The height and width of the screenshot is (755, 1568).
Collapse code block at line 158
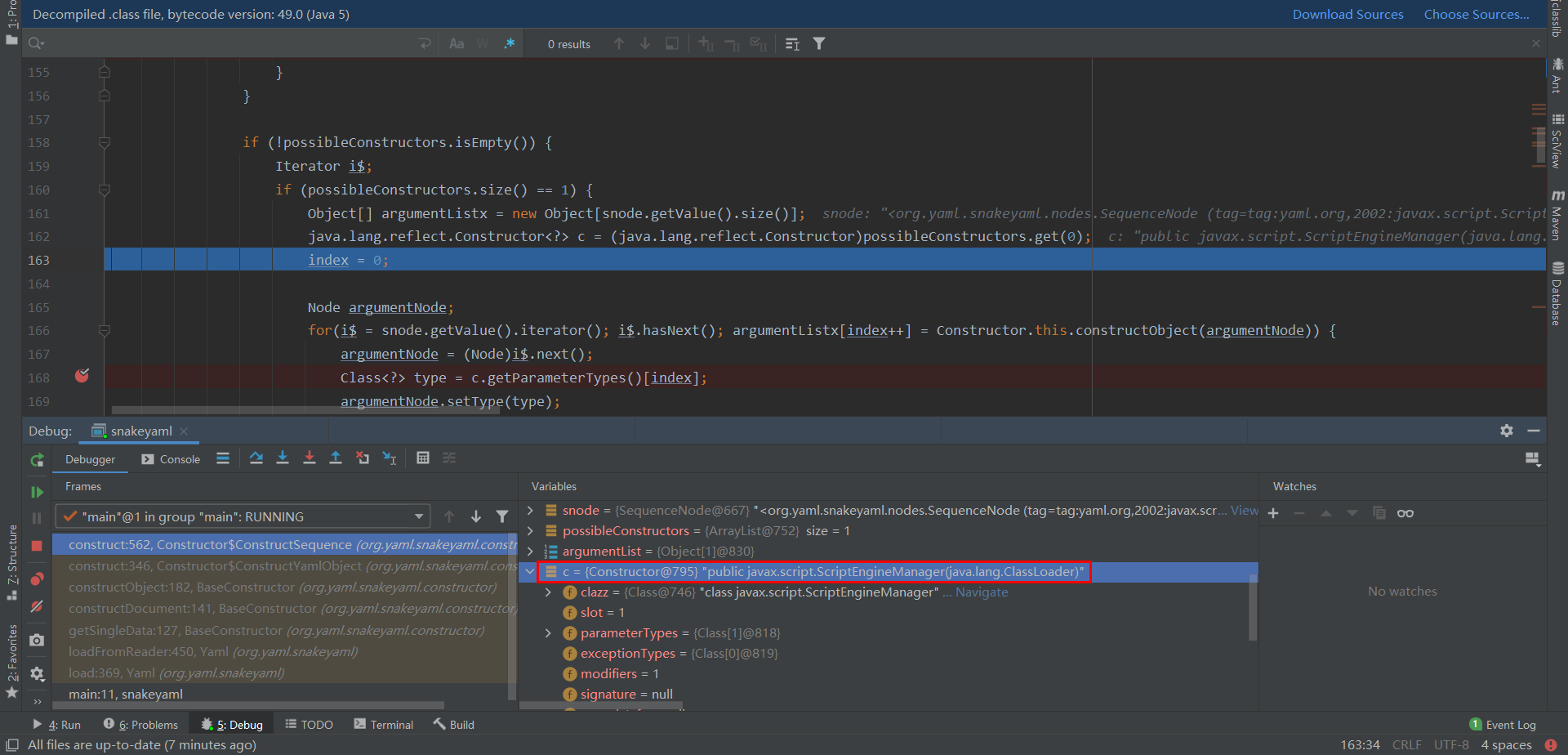pos(105,143)
